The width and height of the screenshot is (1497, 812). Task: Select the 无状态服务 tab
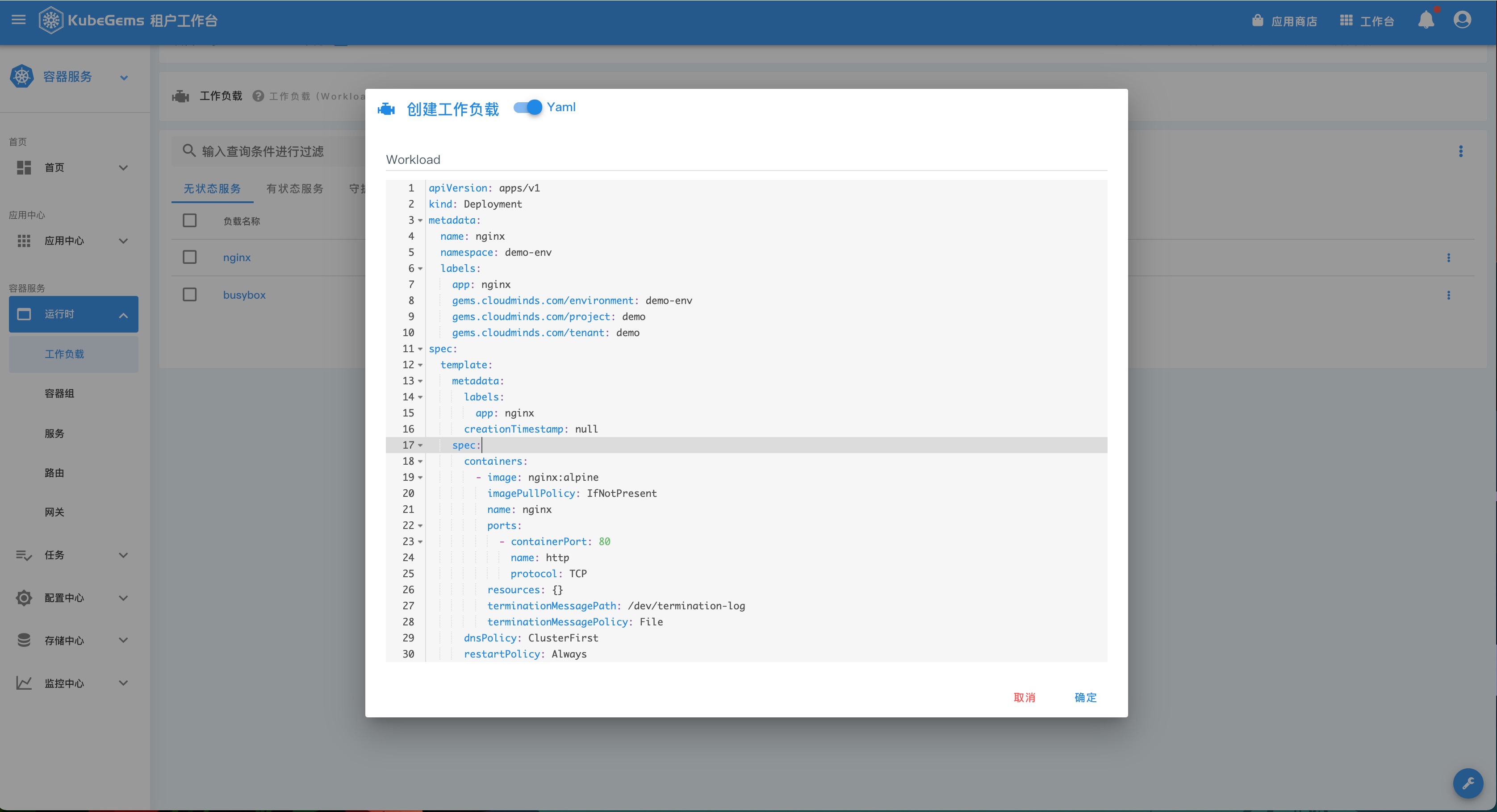tap(212, 189)
